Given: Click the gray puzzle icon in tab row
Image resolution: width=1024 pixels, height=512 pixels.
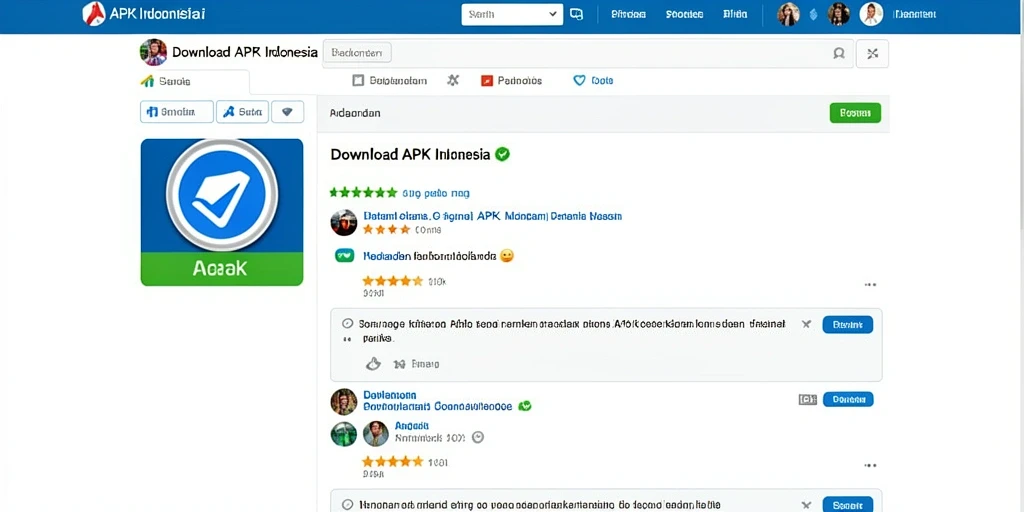Looking at the screenshot, I should click(453, 80).
